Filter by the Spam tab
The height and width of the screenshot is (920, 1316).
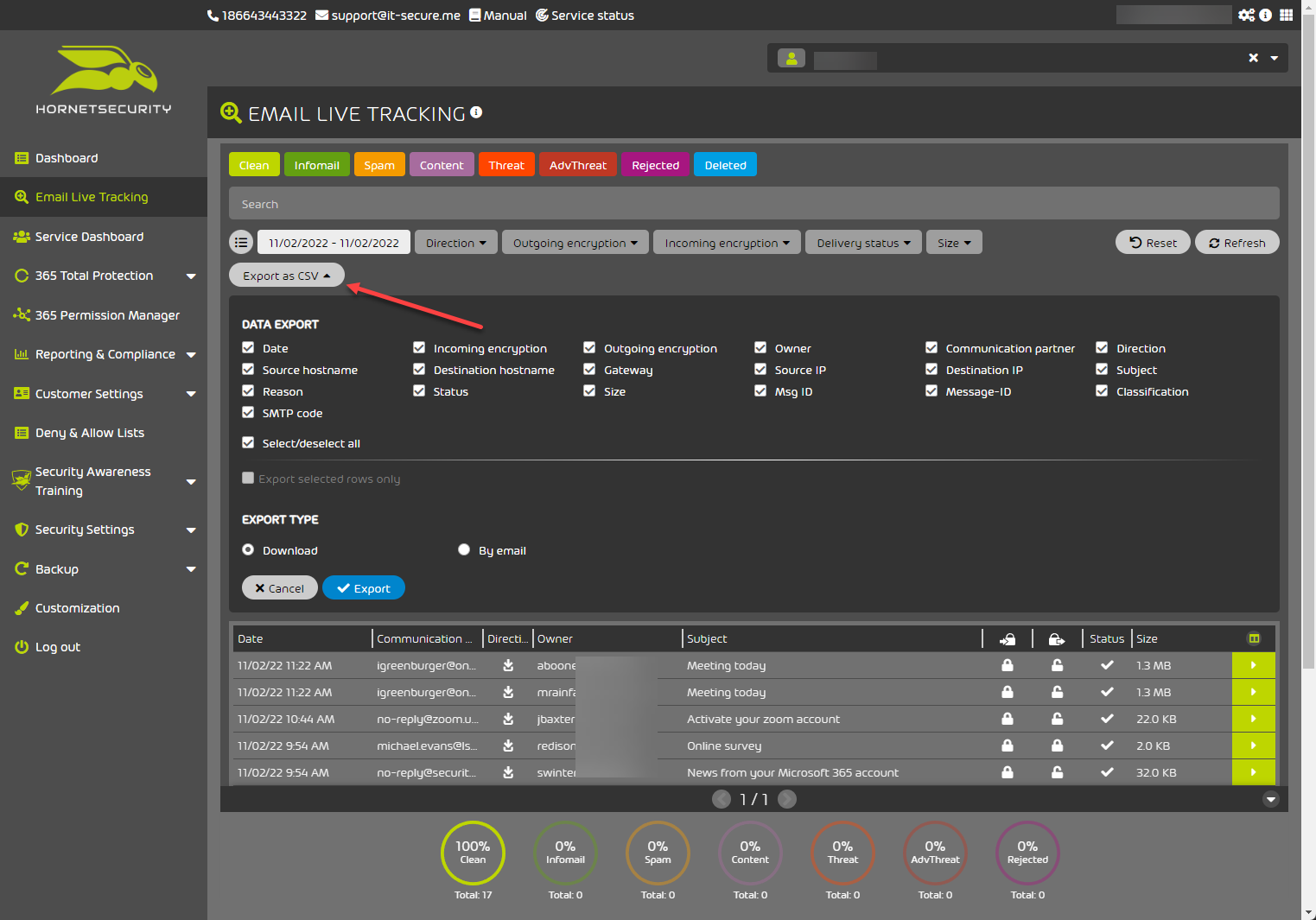(379, 164)
